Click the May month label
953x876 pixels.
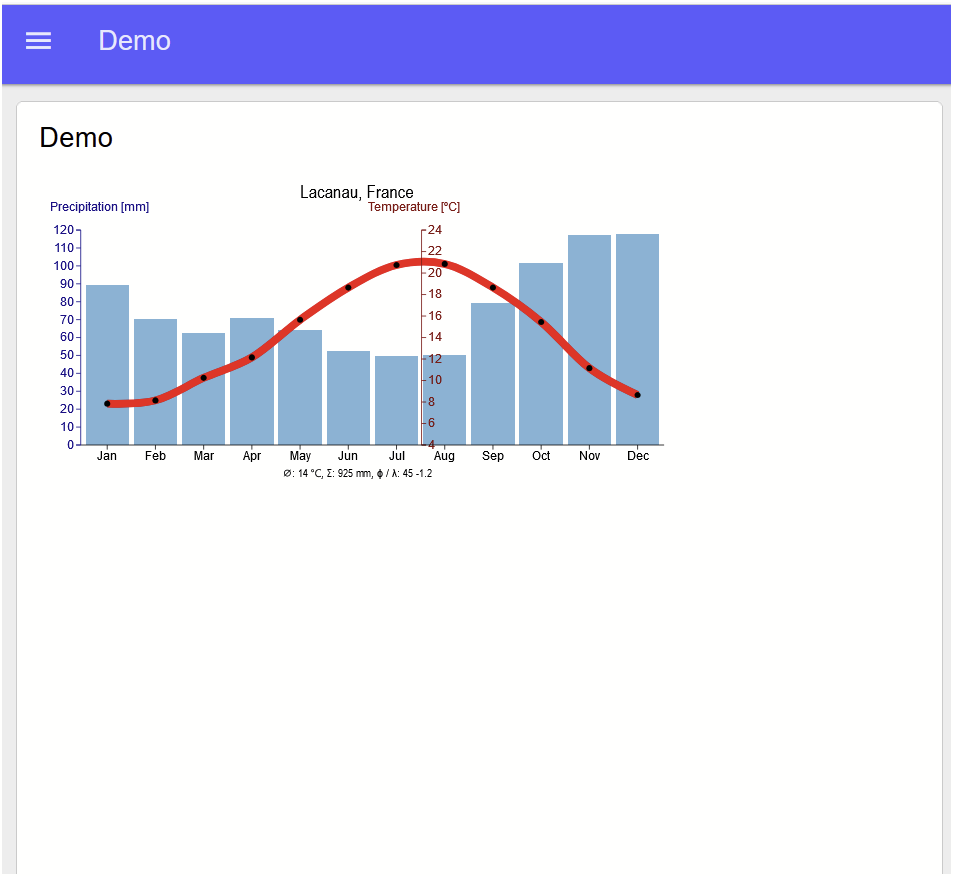pyautogui.click(x=300, y=456)
